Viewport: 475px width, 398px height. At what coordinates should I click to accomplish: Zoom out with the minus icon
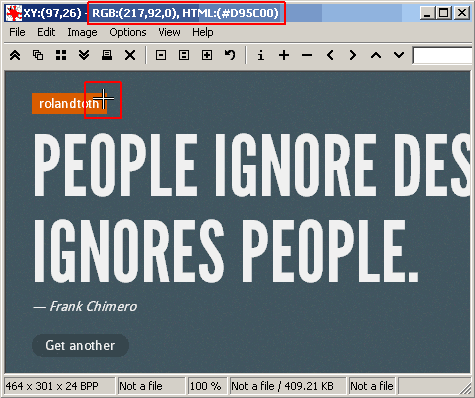307,55
